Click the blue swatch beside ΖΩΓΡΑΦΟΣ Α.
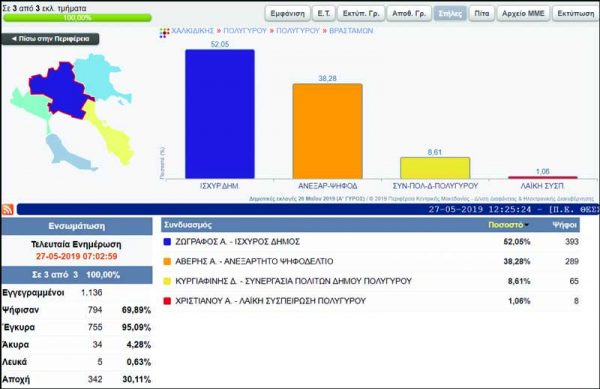This screenshot has width=600, height=389. (167, 242)
